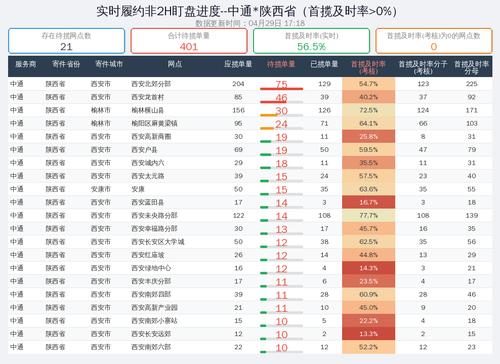This screenshot has width=500, height=364.
Task: Sort by the 寄件省份 column header
Action: pyautogui.click(x=66, y=64)
